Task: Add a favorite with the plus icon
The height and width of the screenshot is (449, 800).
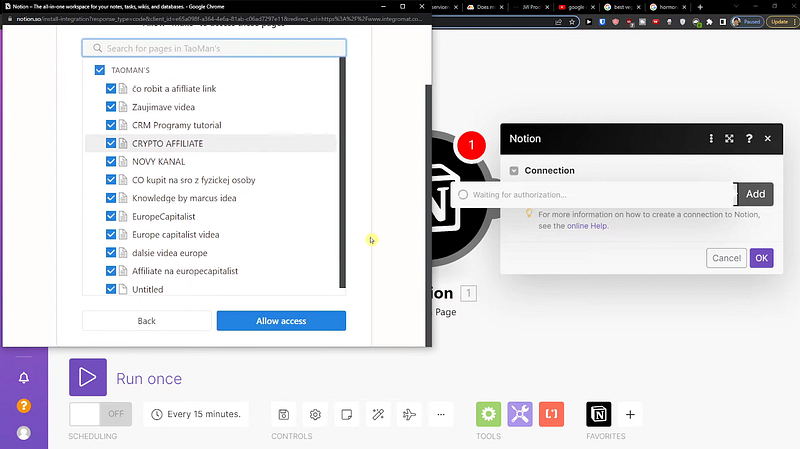Action: [630, 414]
